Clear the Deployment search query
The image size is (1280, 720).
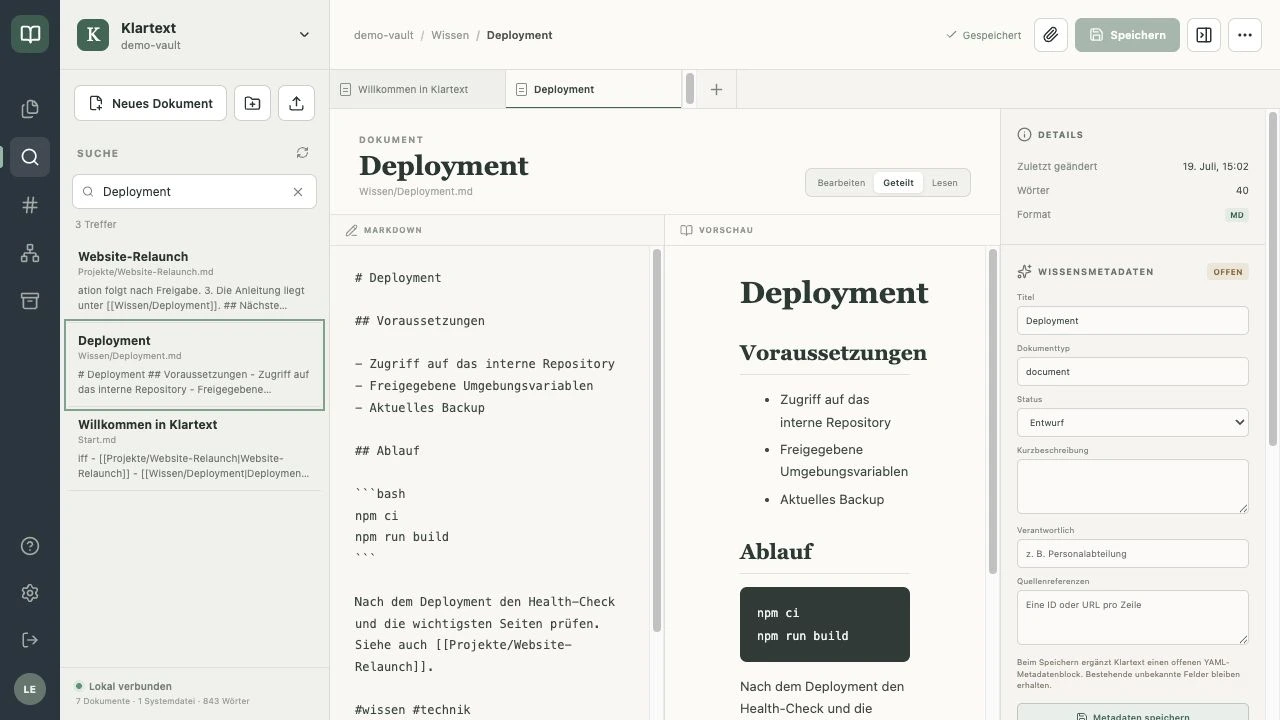click(x=297, y=192)
